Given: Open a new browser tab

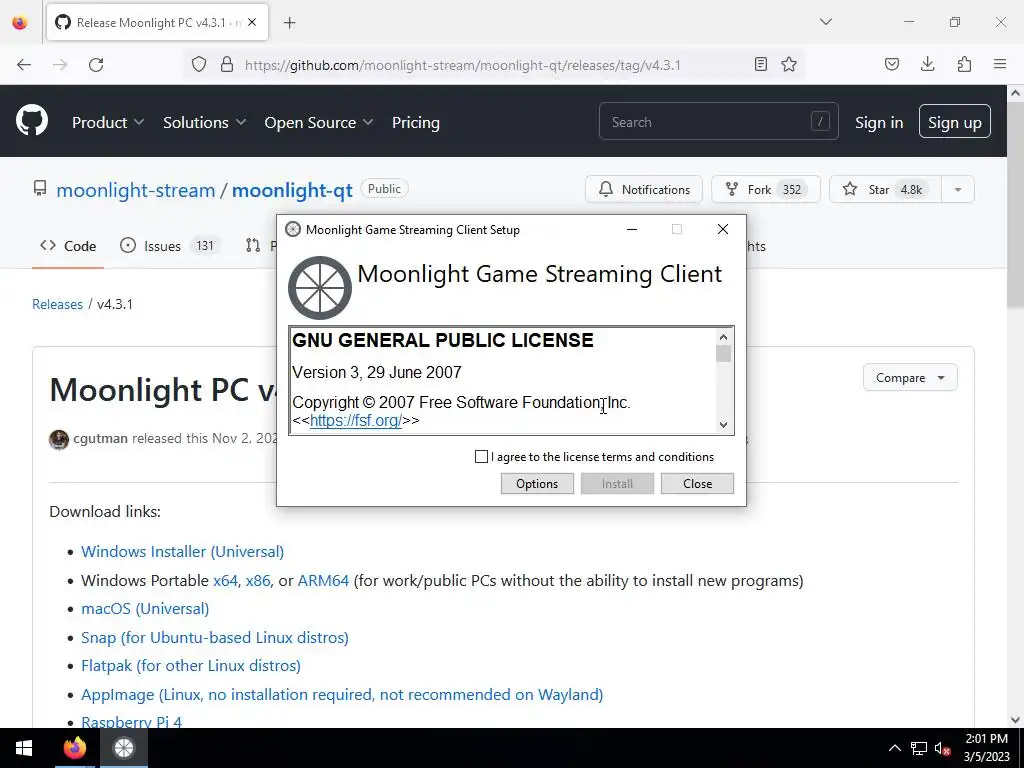Looking at the screenshot, I should pyautogui.click(x=290, y=23).
